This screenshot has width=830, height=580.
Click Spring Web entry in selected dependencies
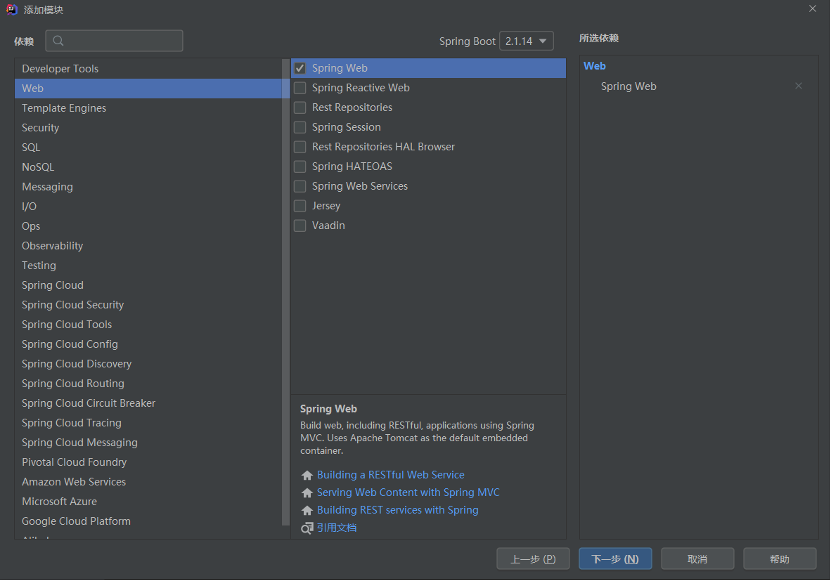628,86
